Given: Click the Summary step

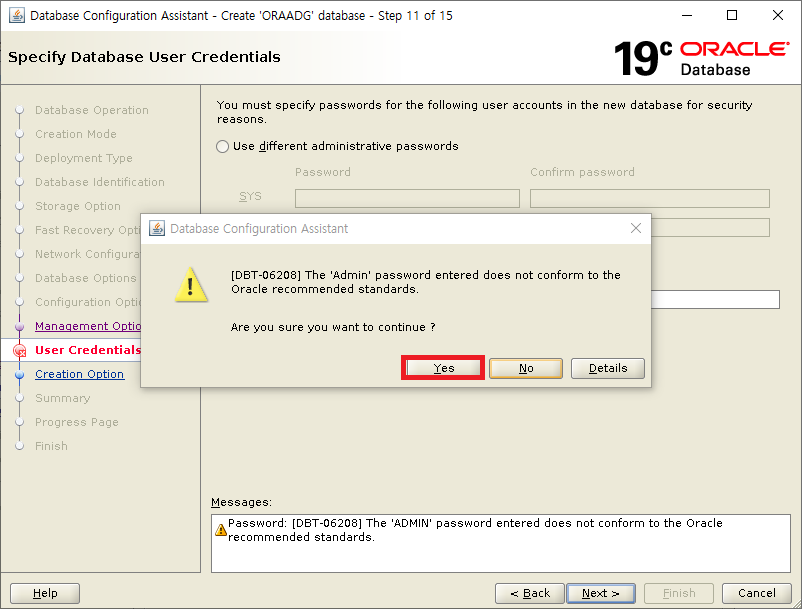Looking at the screenshot, I should point(62,398).
